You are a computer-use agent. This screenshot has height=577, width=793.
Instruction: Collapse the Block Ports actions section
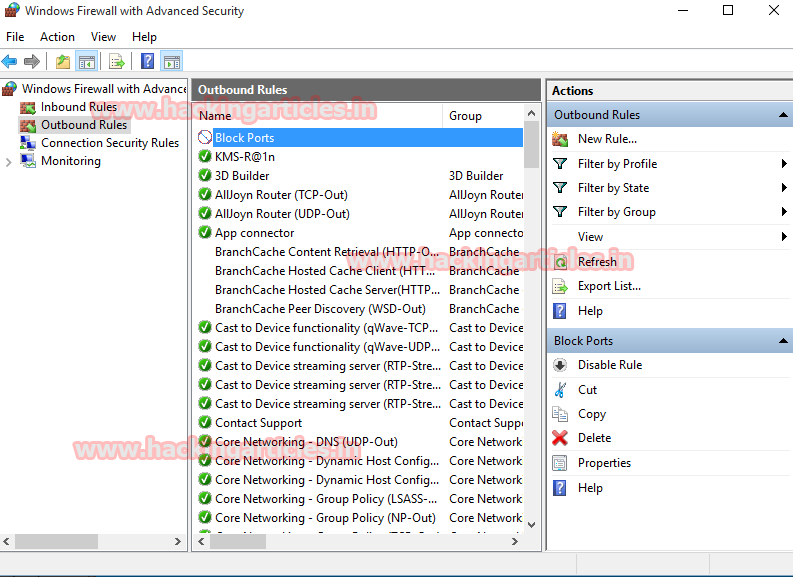click(x=783, y=341)
